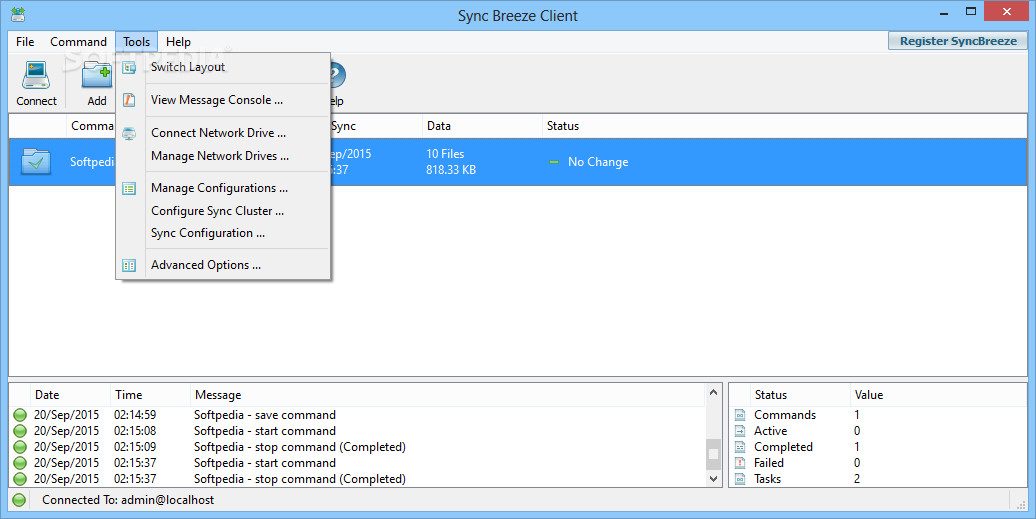Click log scrollbar up arrow
1036x519 pixels.
pyautogui.click(x=714, y=393)
